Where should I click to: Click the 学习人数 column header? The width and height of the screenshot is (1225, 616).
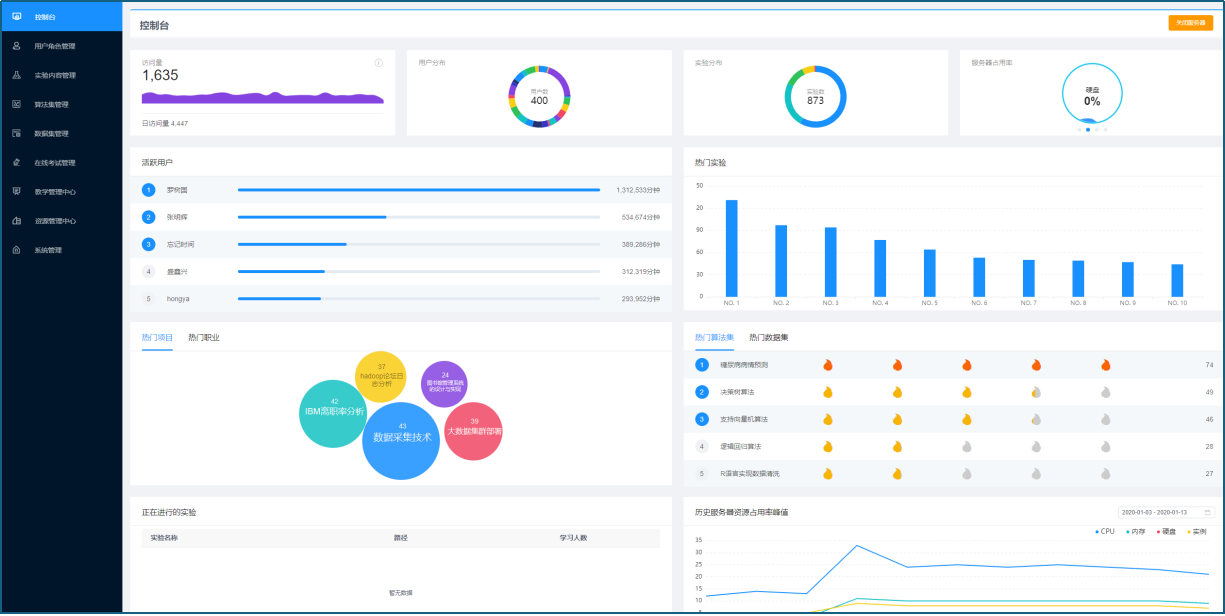click(573, 538)
